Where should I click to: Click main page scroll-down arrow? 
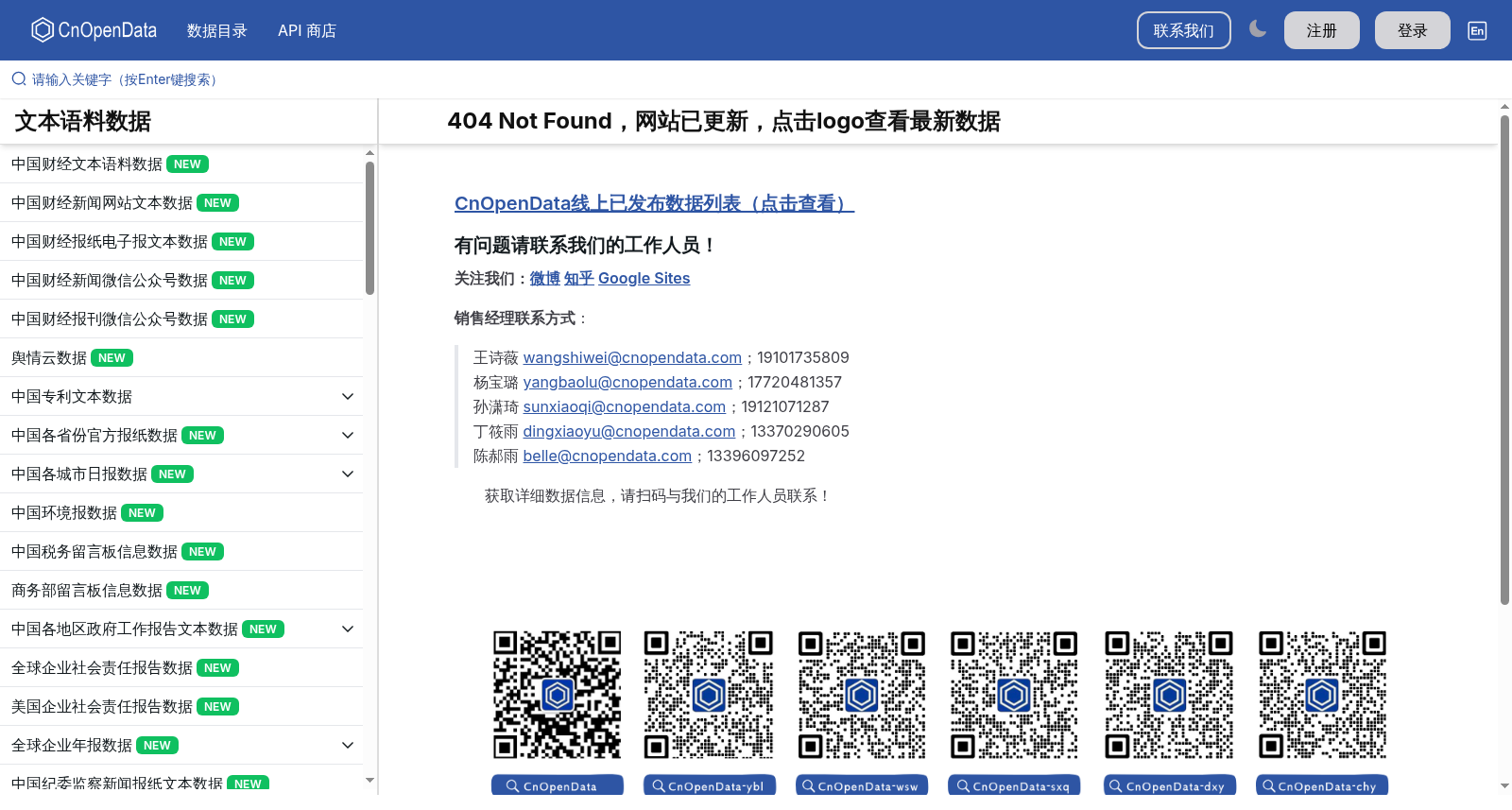[1504, 785]
